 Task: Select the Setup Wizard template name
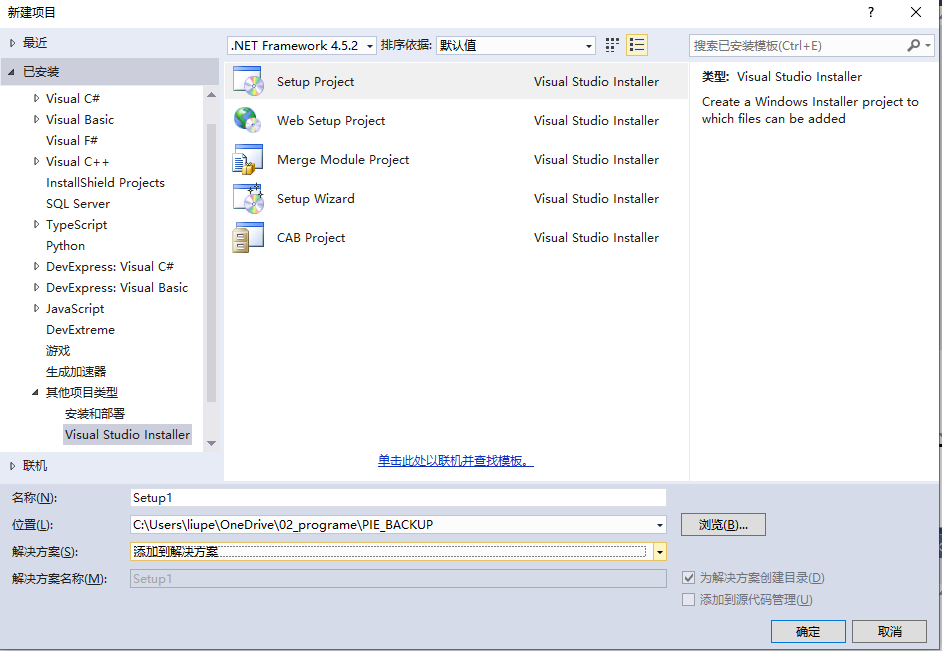point(315,198)
